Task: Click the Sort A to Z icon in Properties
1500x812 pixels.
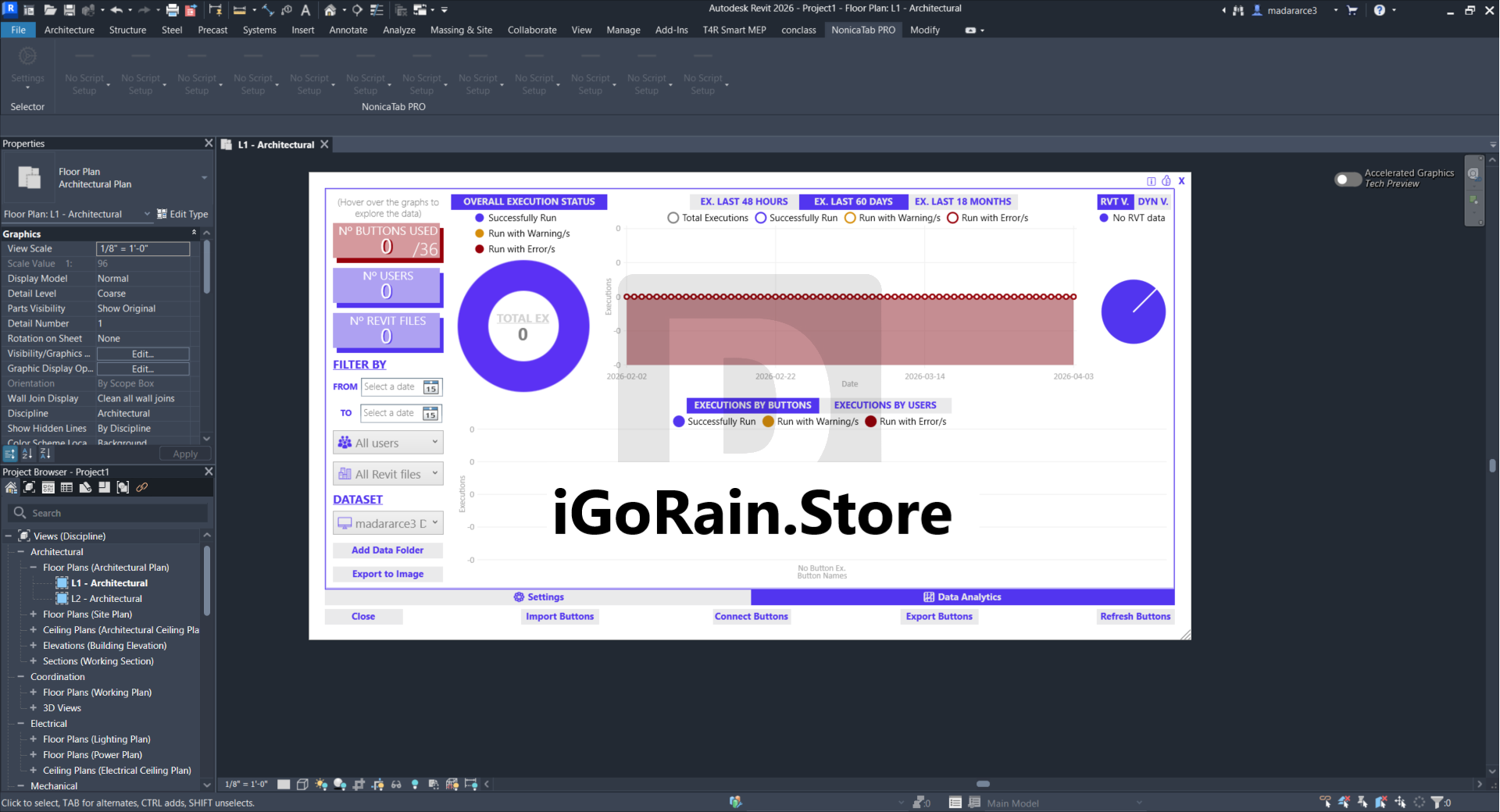Action: (x=27, y=454)
